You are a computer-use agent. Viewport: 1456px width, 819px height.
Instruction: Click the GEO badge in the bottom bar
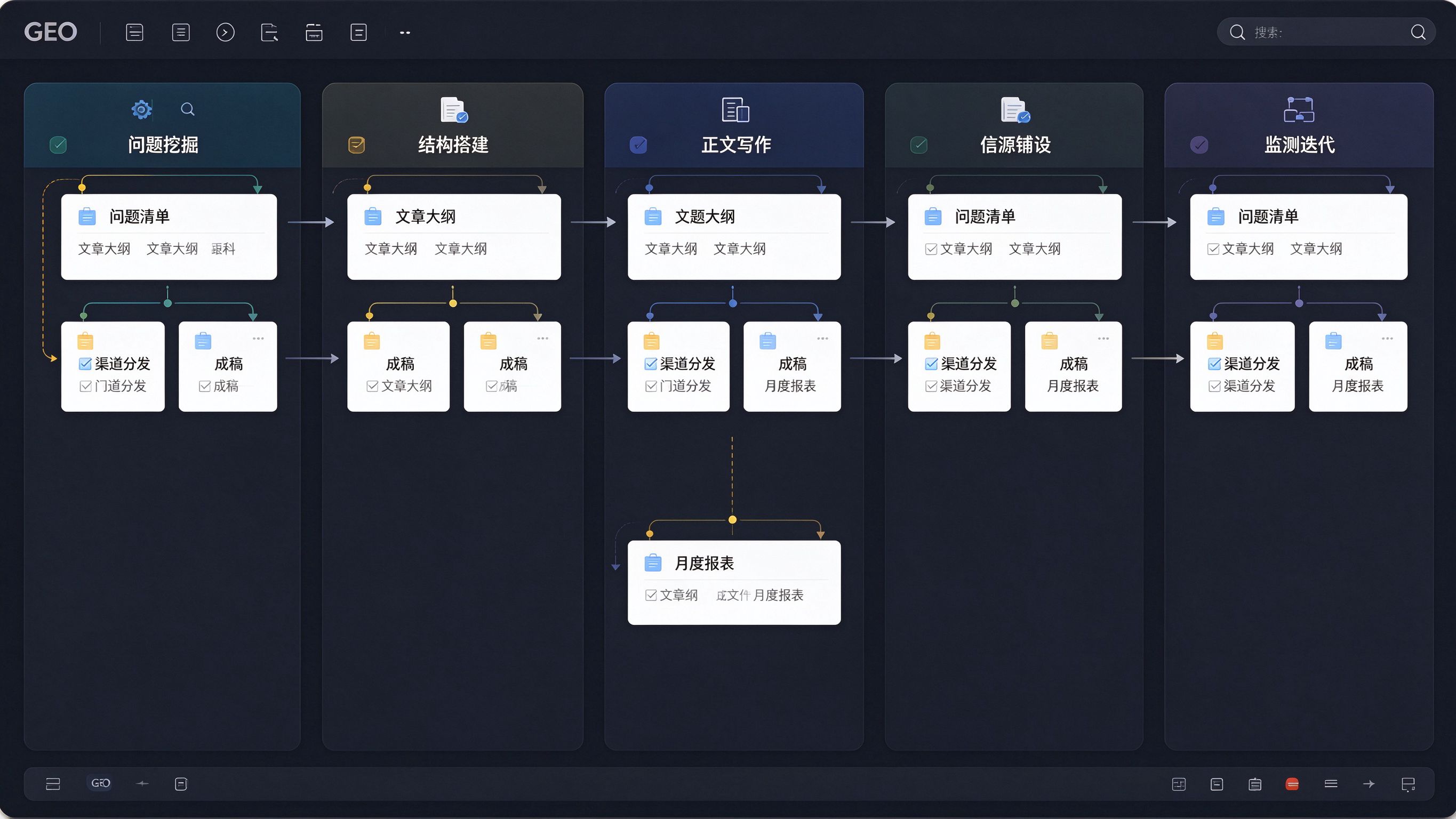coord(101,783)
